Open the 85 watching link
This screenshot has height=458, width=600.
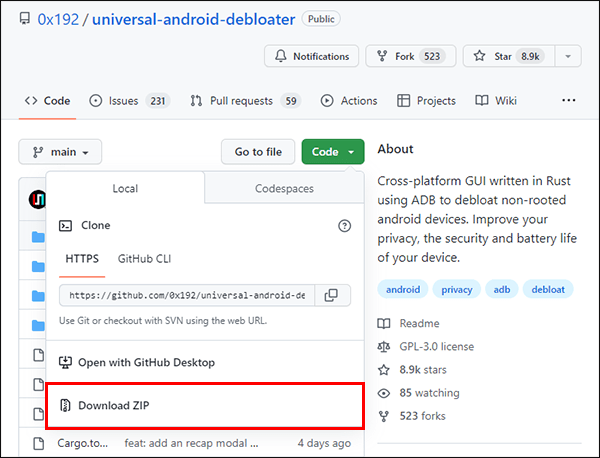(x=429, y=393)
